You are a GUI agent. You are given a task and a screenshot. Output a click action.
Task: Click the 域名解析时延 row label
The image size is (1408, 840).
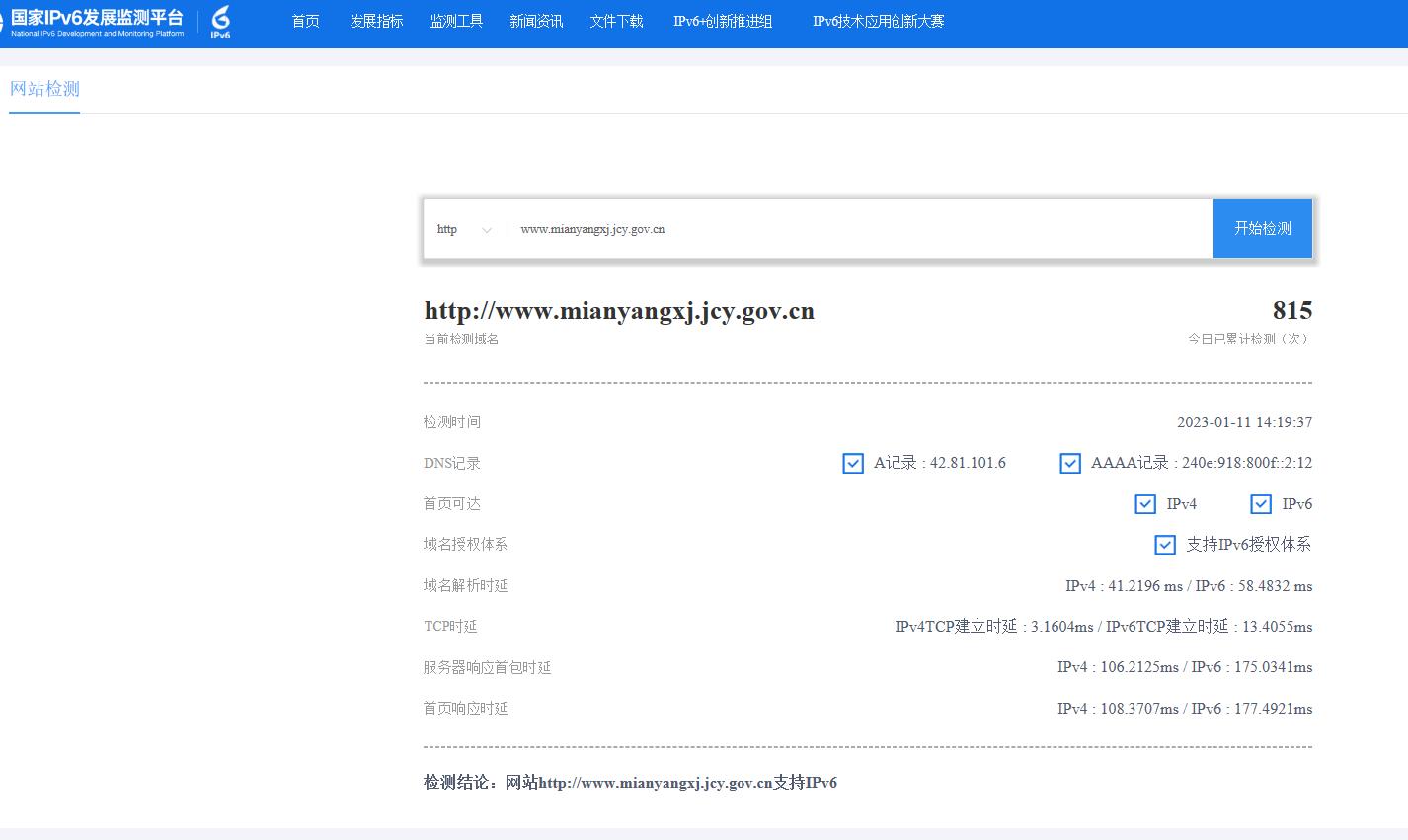click(465, 586)
